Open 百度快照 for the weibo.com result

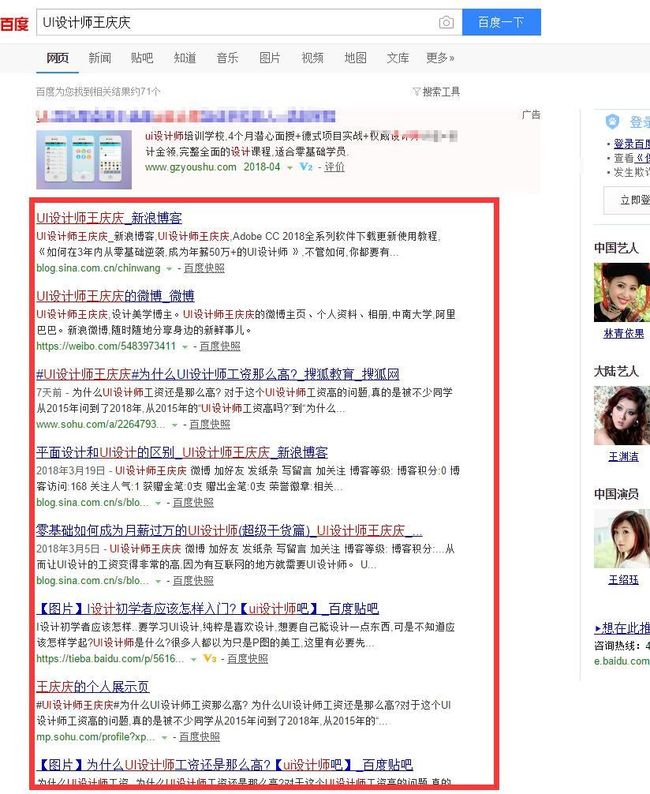[220, 346]
